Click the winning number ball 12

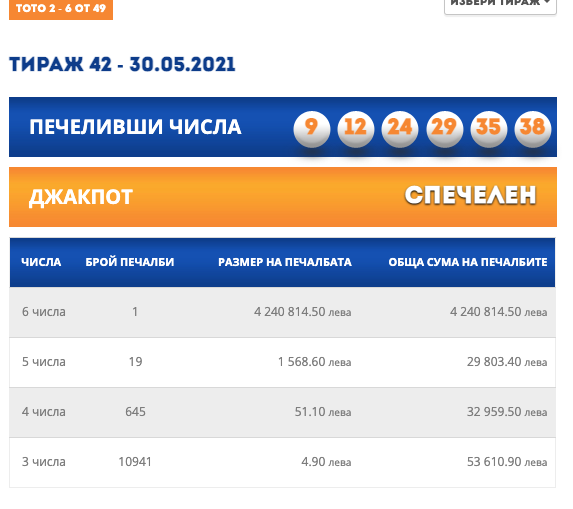coord(356,129)
